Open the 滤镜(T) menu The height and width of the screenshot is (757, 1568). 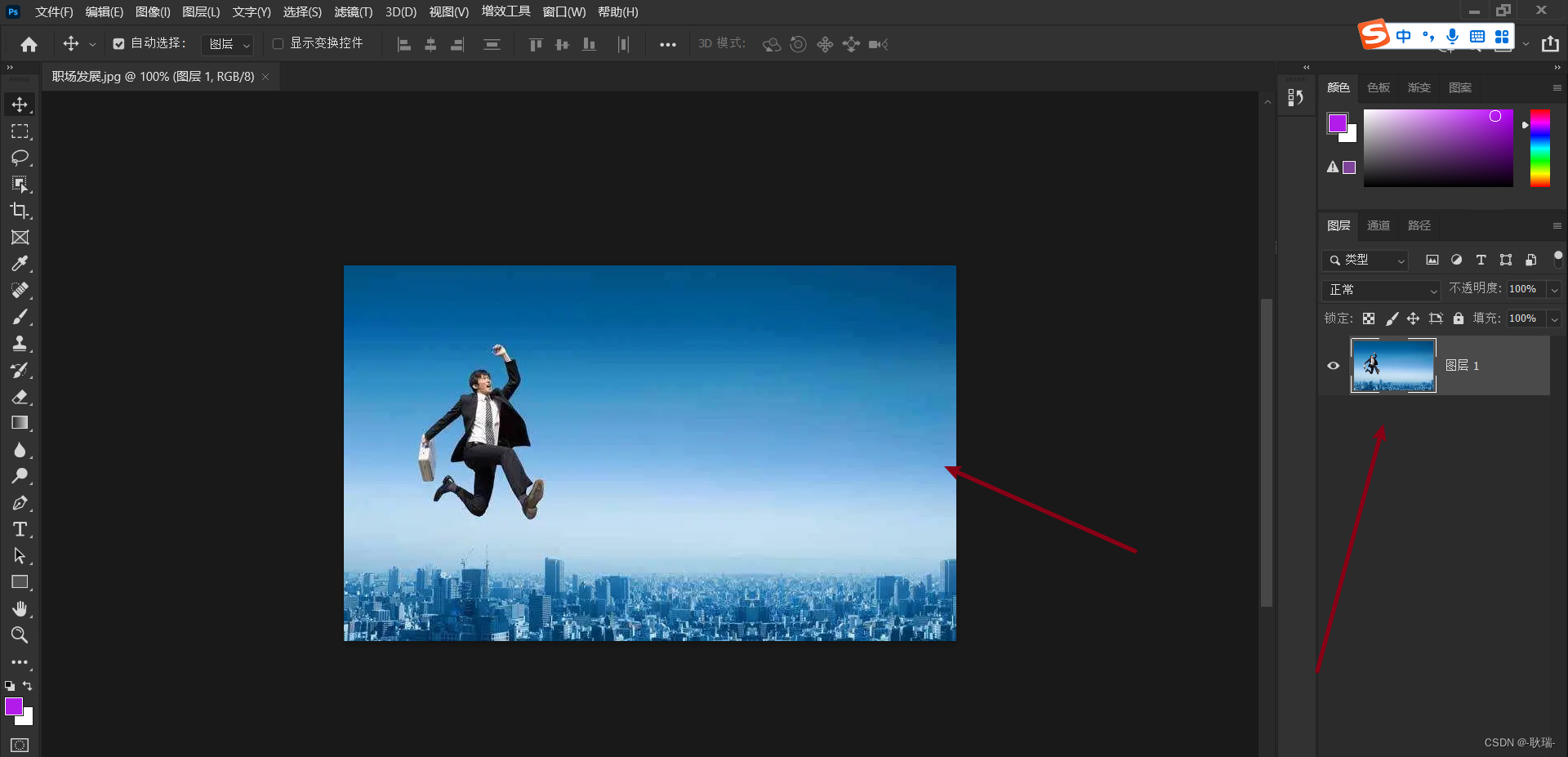tap(353, 12)
